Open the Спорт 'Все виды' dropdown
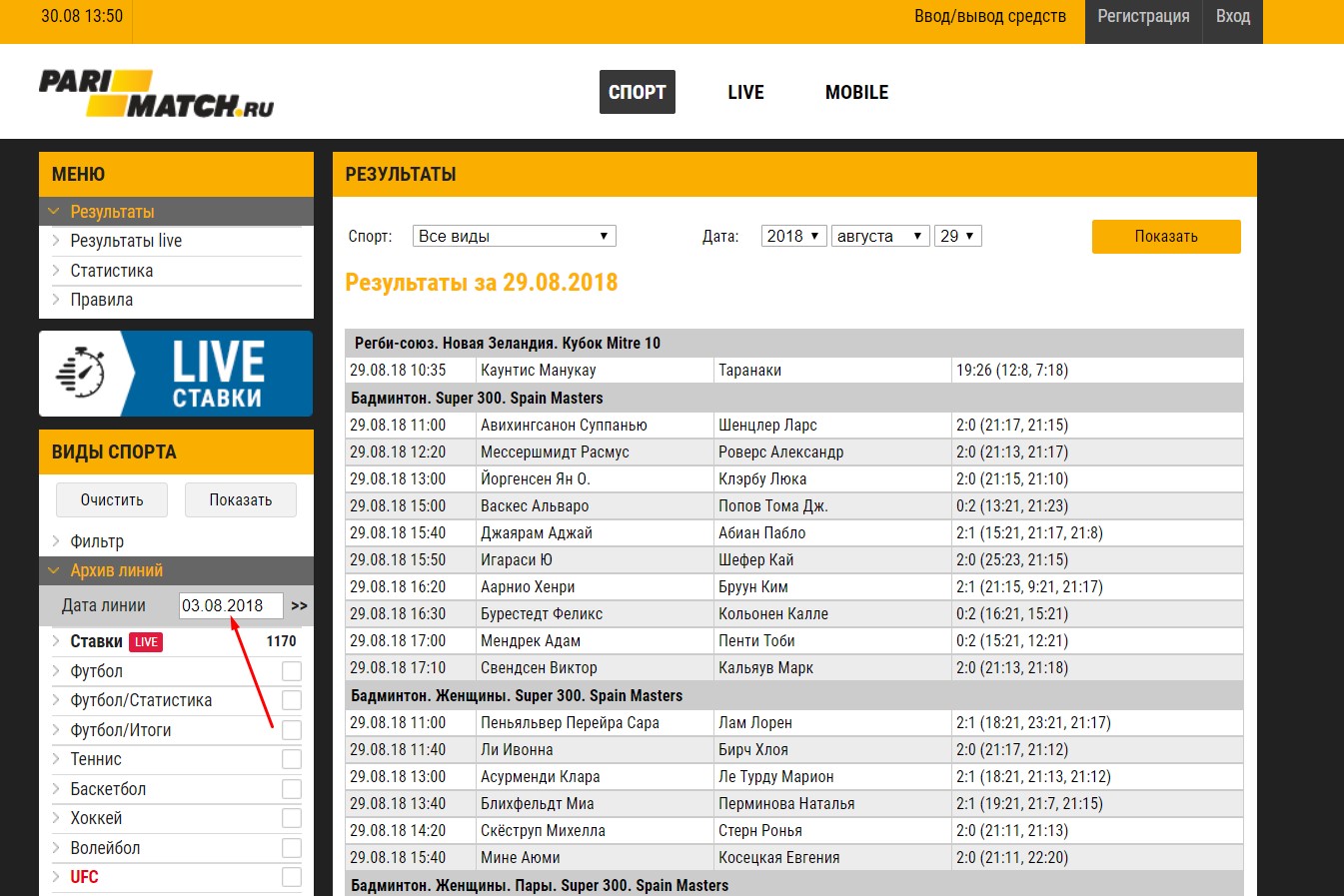1344x896 pixels. [515, 236]
